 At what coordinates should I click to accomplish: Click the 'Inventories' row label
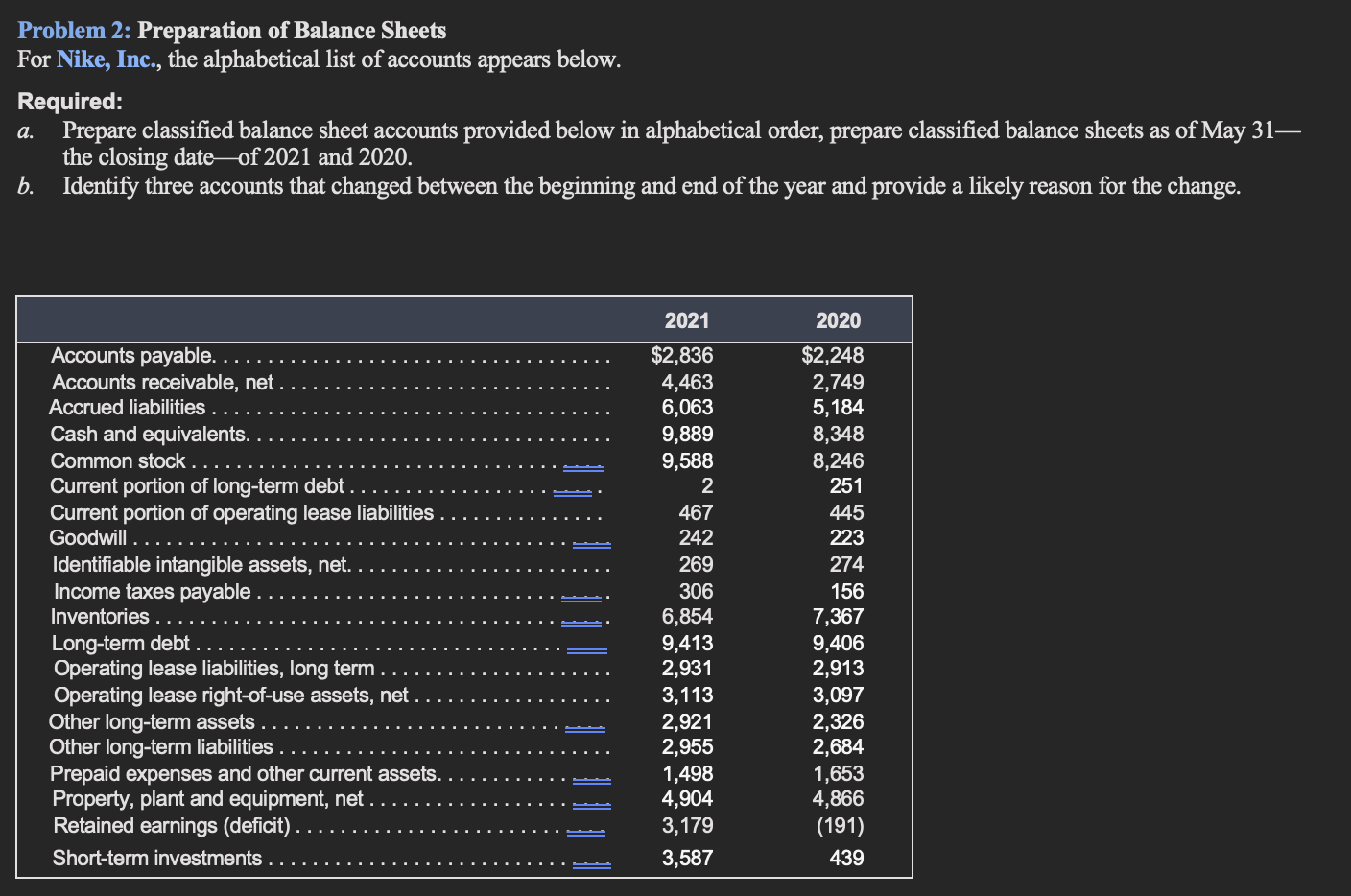(100, 617)
